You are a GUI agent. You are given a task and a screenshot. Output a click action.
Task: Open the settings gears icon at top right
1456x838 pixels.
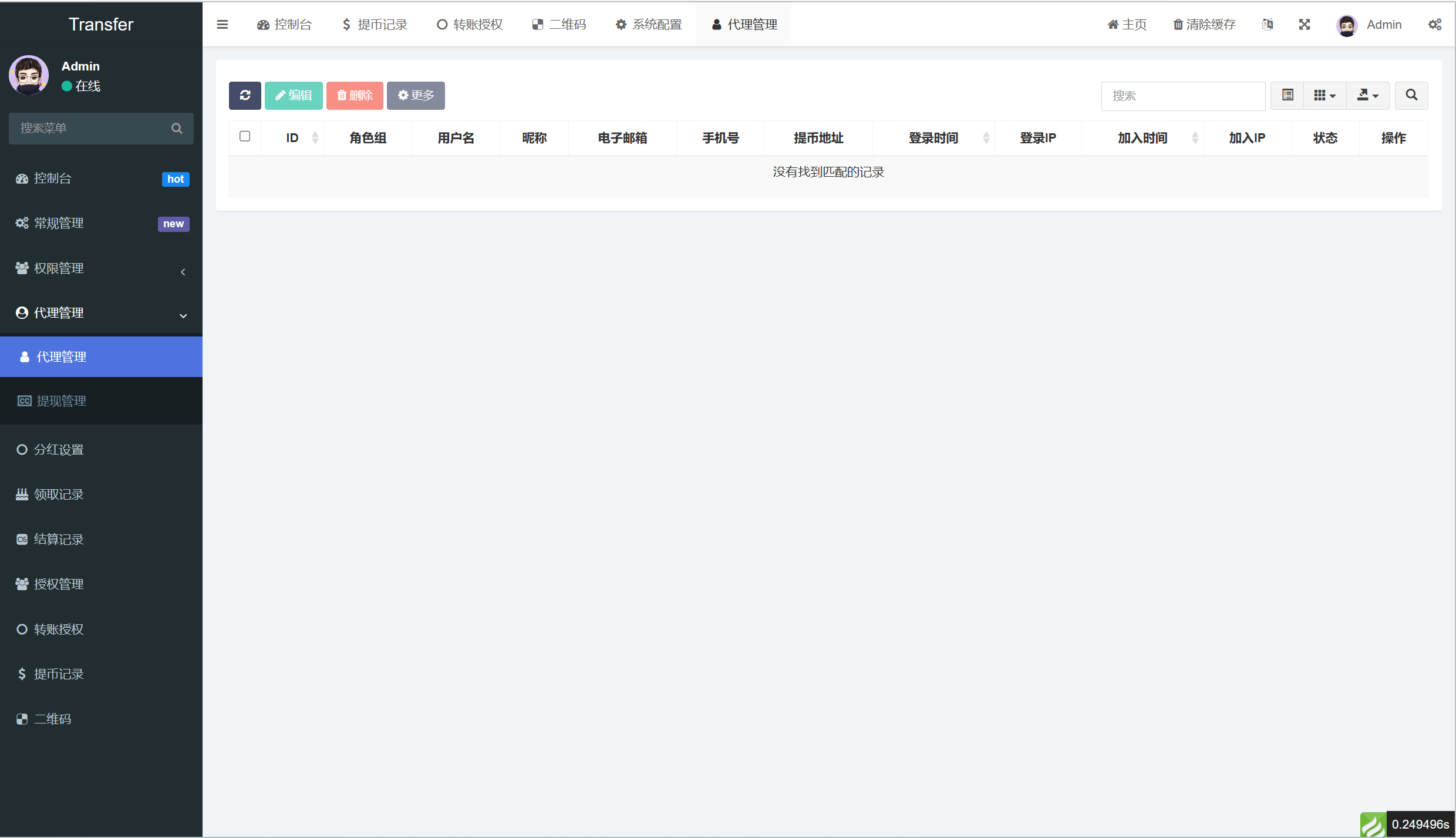pyautogui.click(x=1435, y=24)
